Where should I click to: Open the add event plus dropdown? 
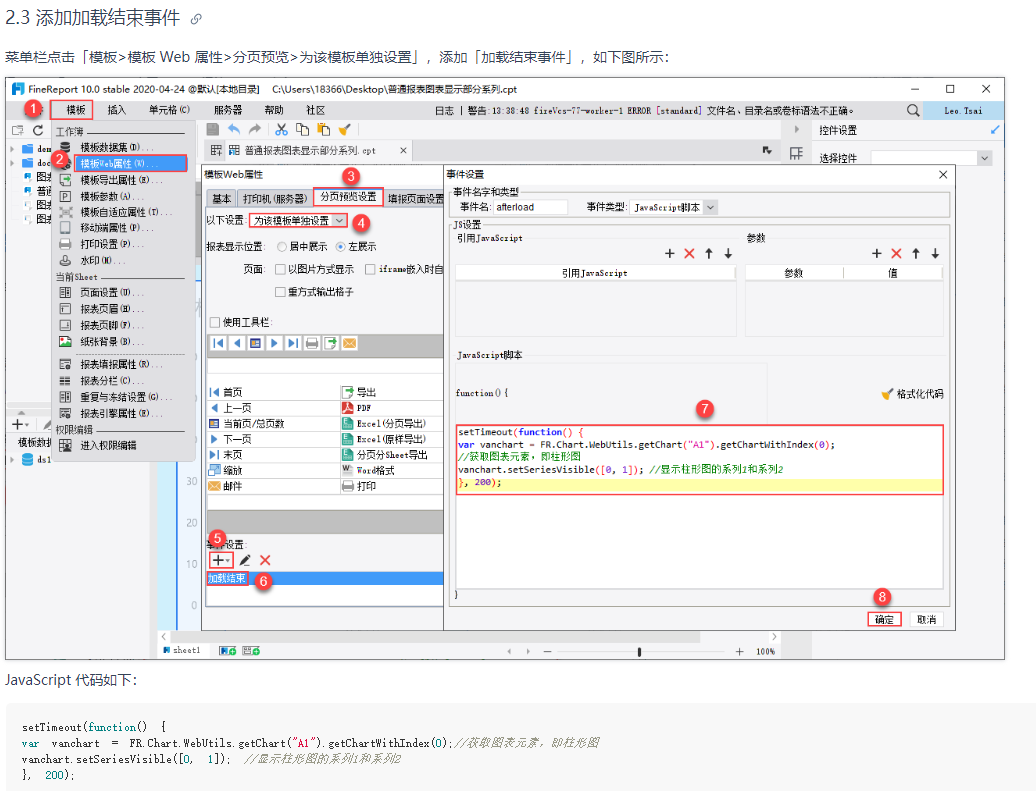pyautogui.click(x=221, y=560)
